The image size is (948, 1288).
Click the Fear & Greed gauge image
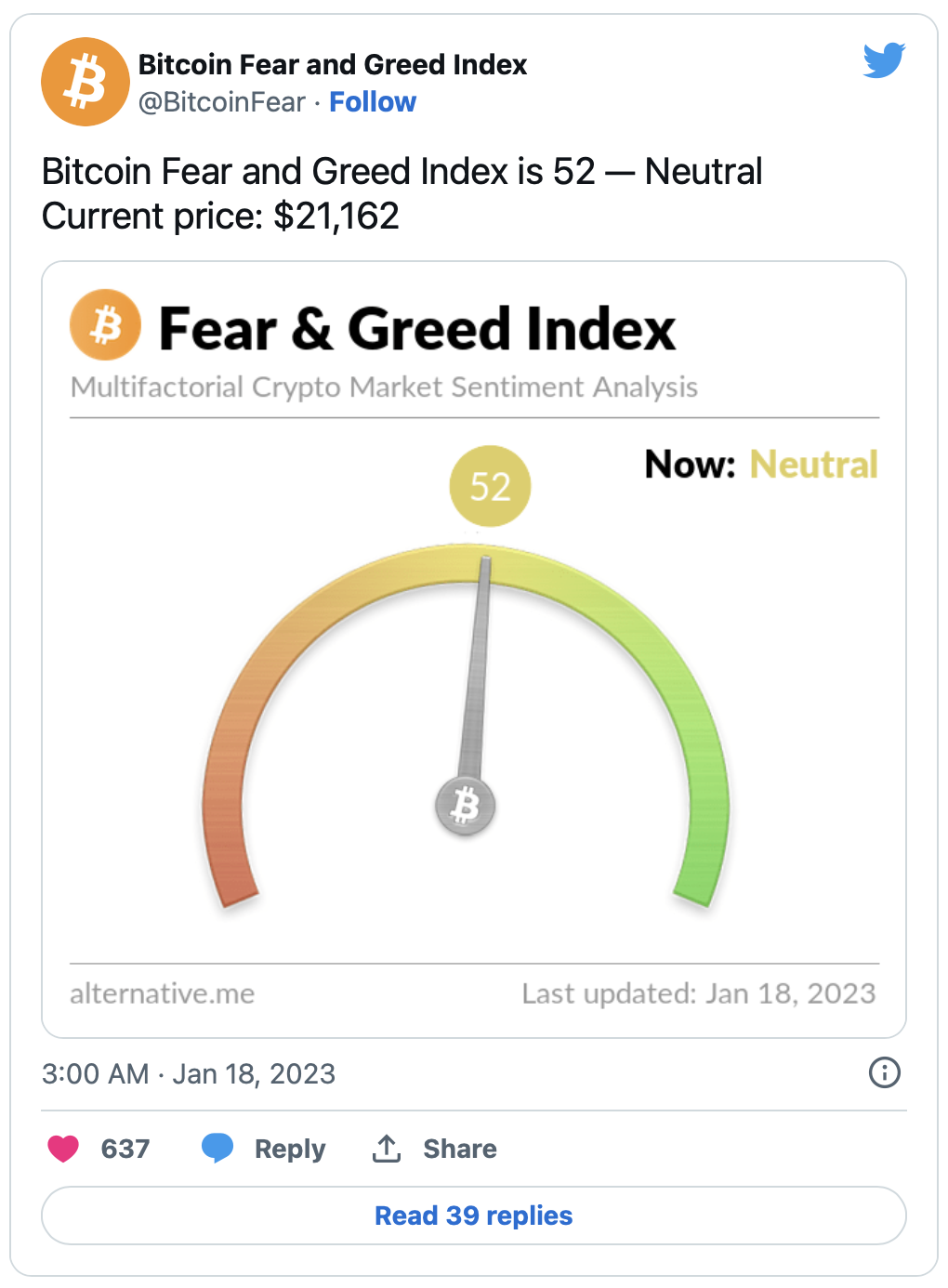click(474, 650)
